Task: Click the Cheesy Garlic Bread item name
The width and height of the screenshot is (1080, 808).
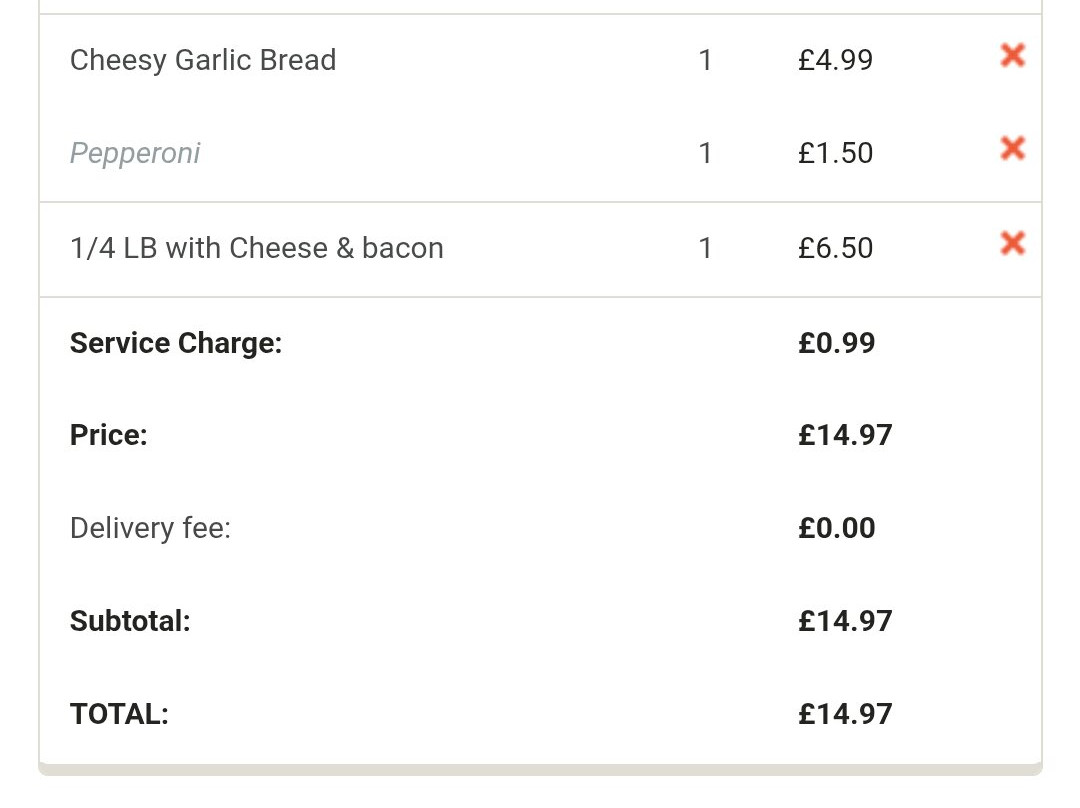Action: (x=203, y=60)
